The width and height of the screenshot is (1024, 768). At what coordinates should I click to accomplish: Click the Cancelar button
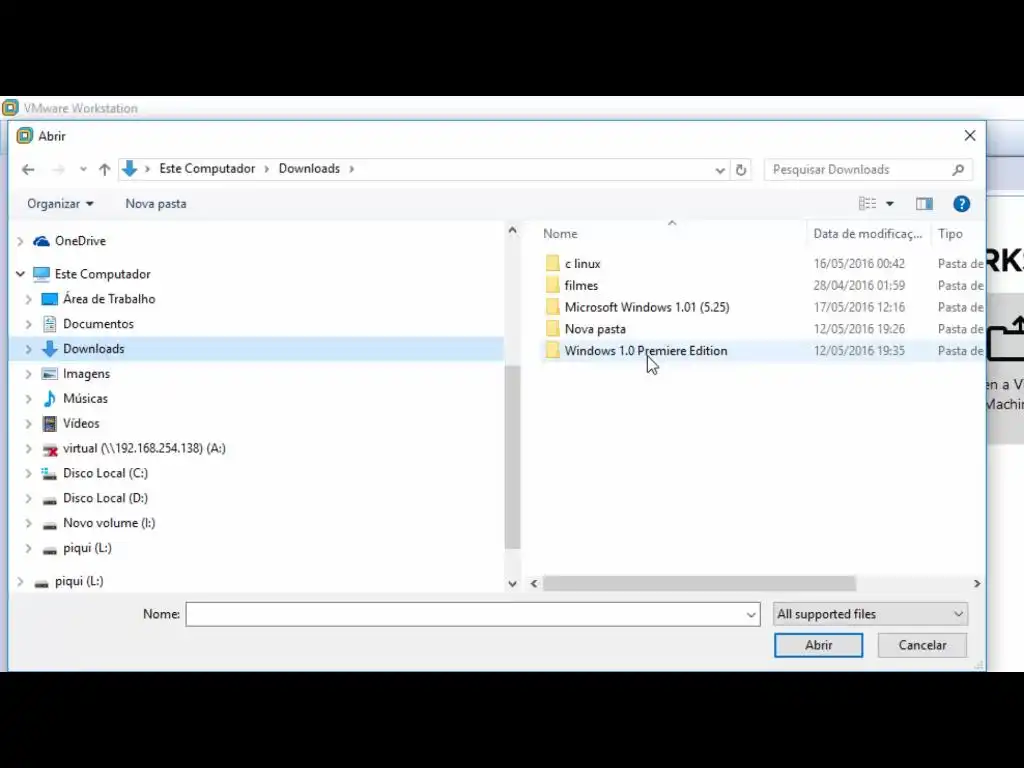pyautogui.click(x=922, y=645)
